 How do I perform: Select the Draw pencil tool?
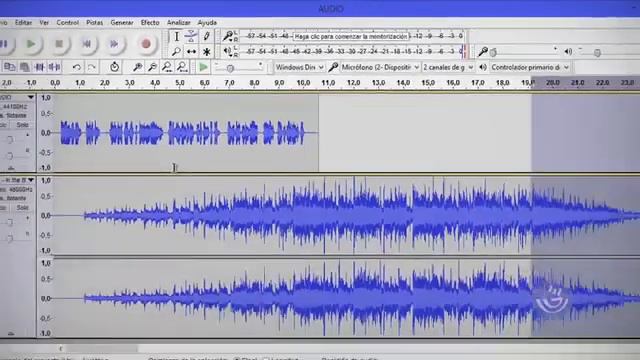coord(207,36)
